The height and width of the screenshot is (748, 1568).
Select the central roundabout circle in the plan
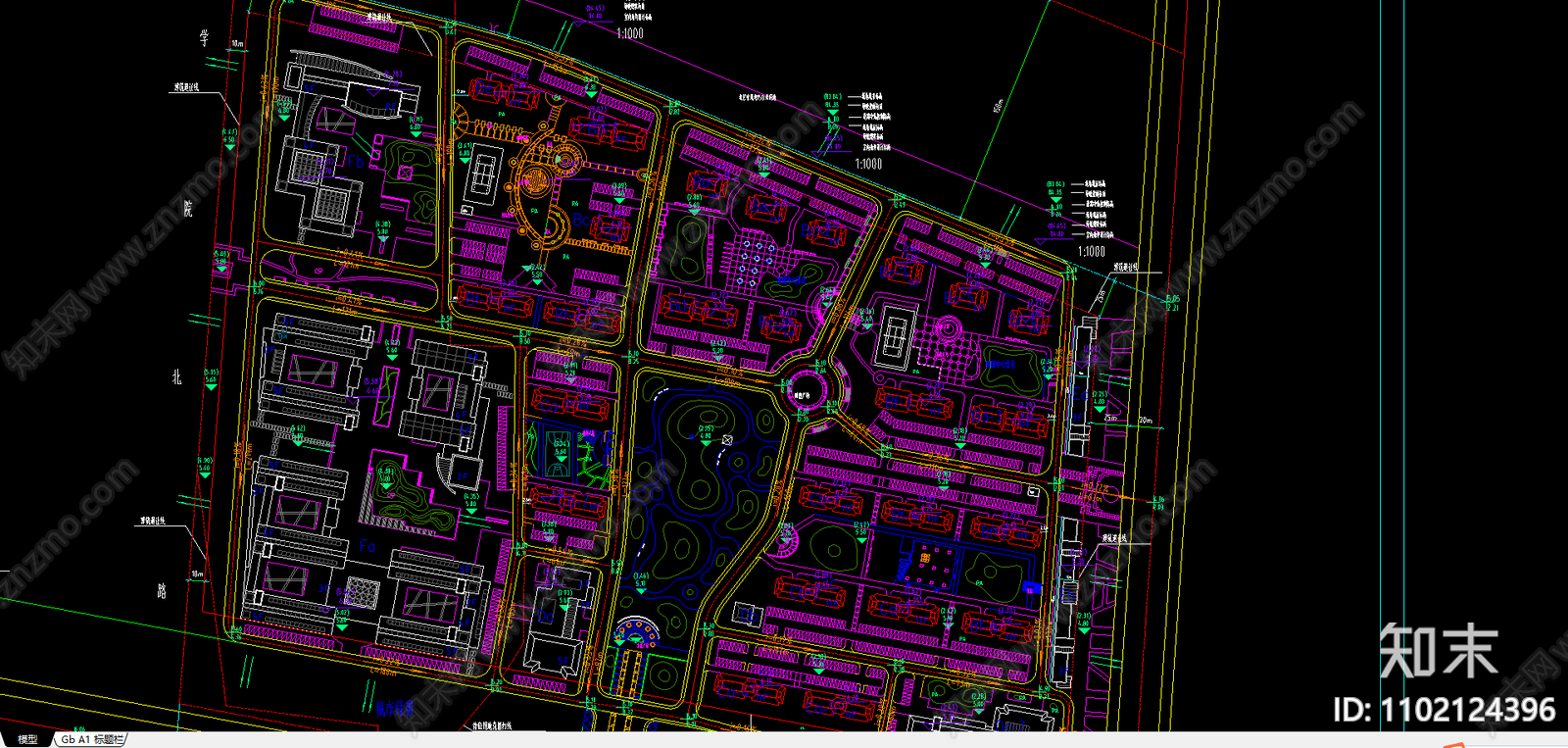tap(806, 390)
